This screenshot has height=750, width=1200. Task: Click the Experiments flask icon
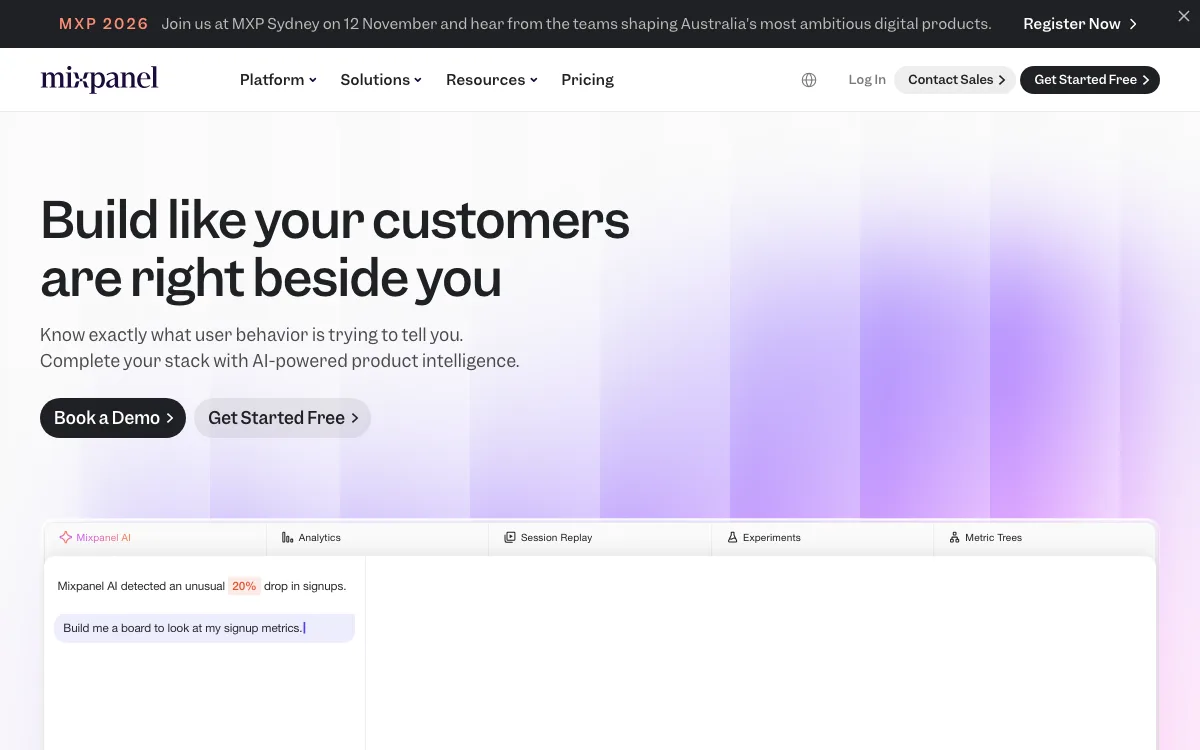(732, 537)
